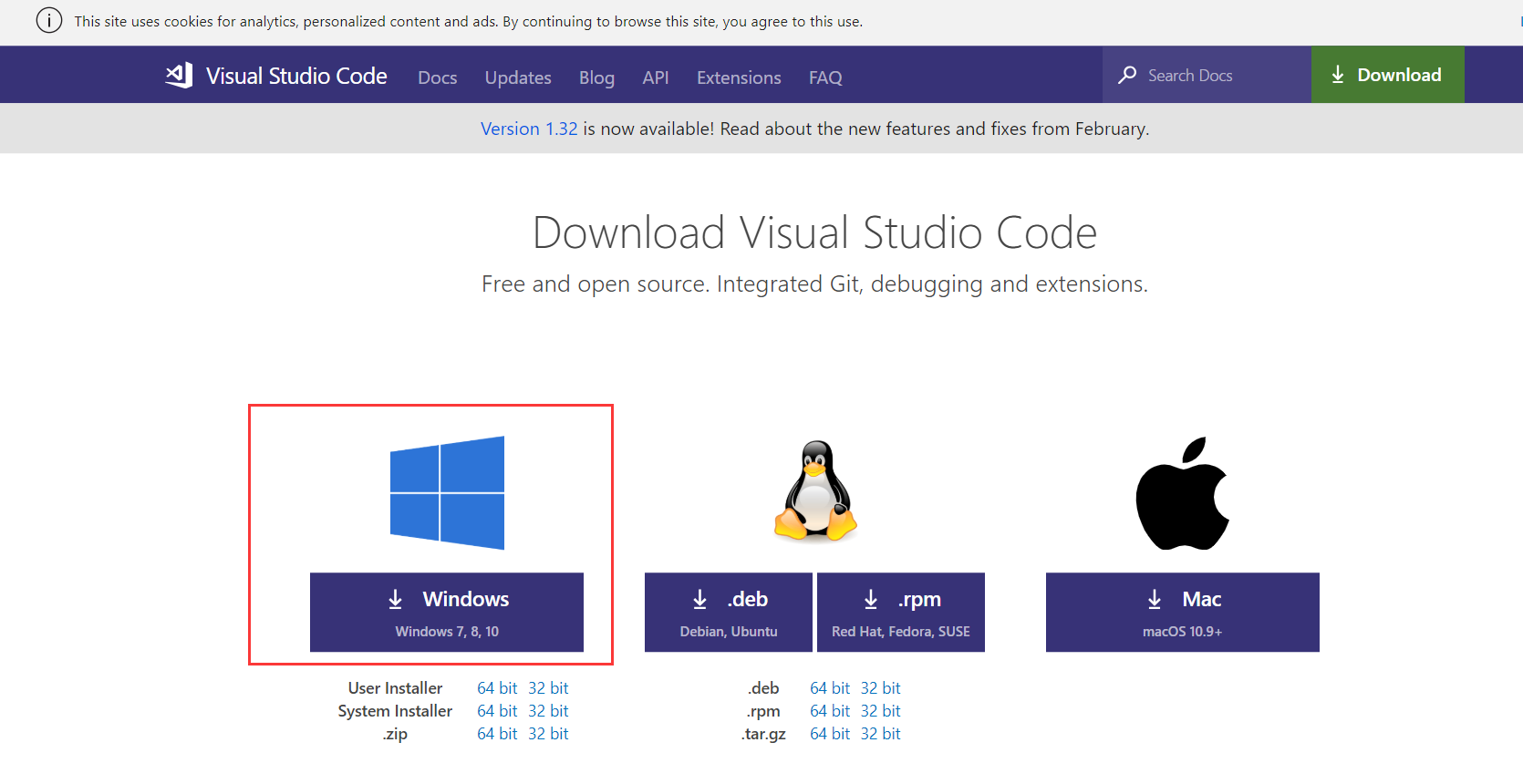
Task: Open the Version 1.32 link
Action: [529, 129]
